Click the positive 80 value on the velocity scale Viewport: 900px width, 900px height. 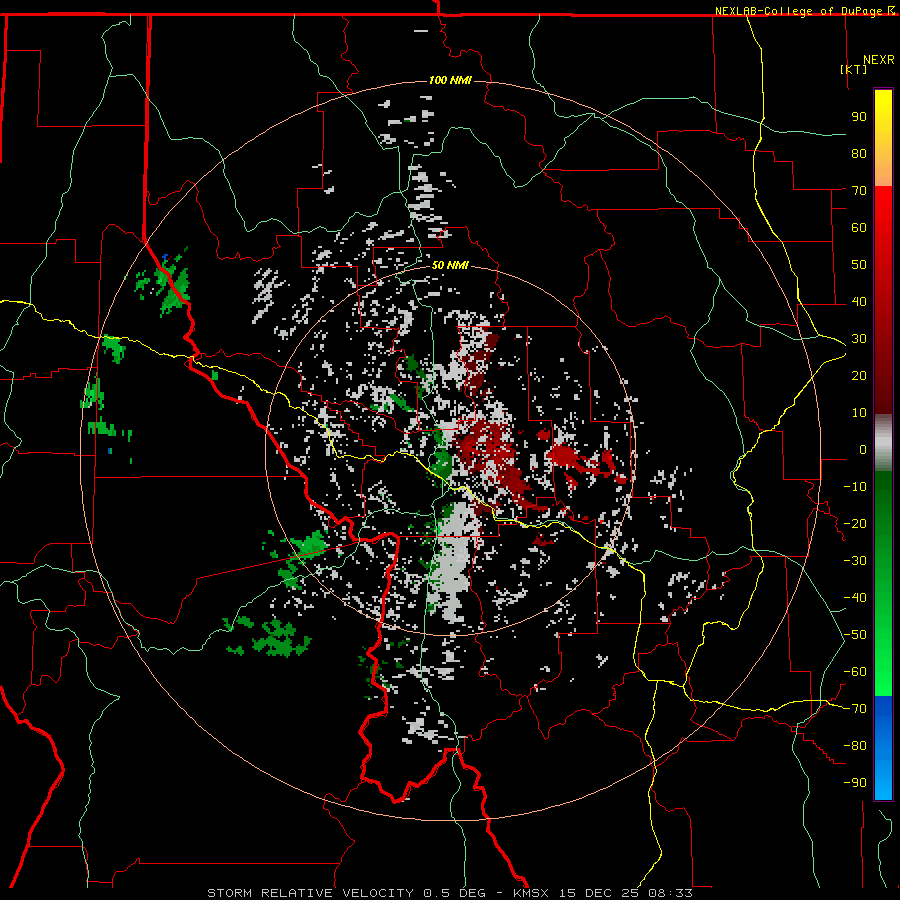click(859, 154)
